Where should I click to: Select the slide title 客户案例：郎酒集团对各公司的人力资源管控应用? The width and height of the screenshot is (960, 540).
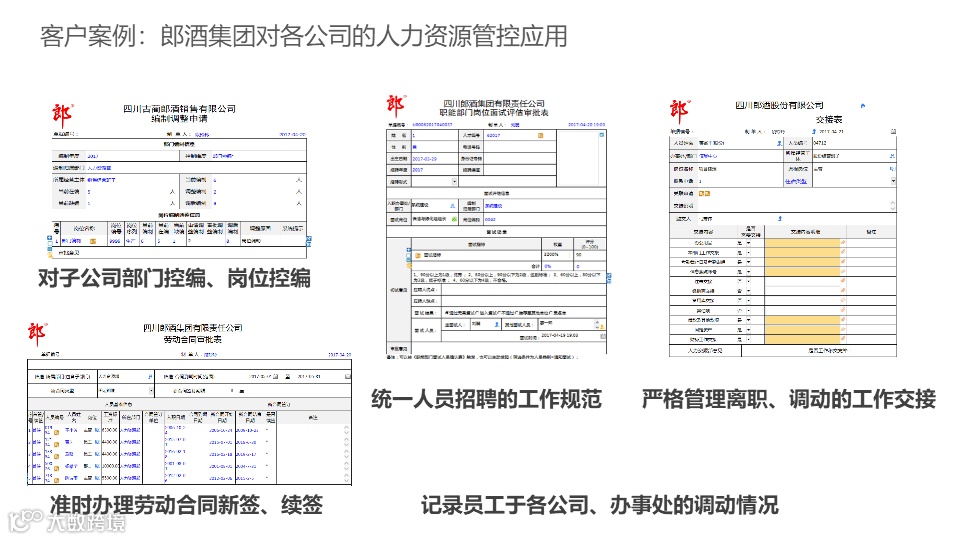(304, 36)
